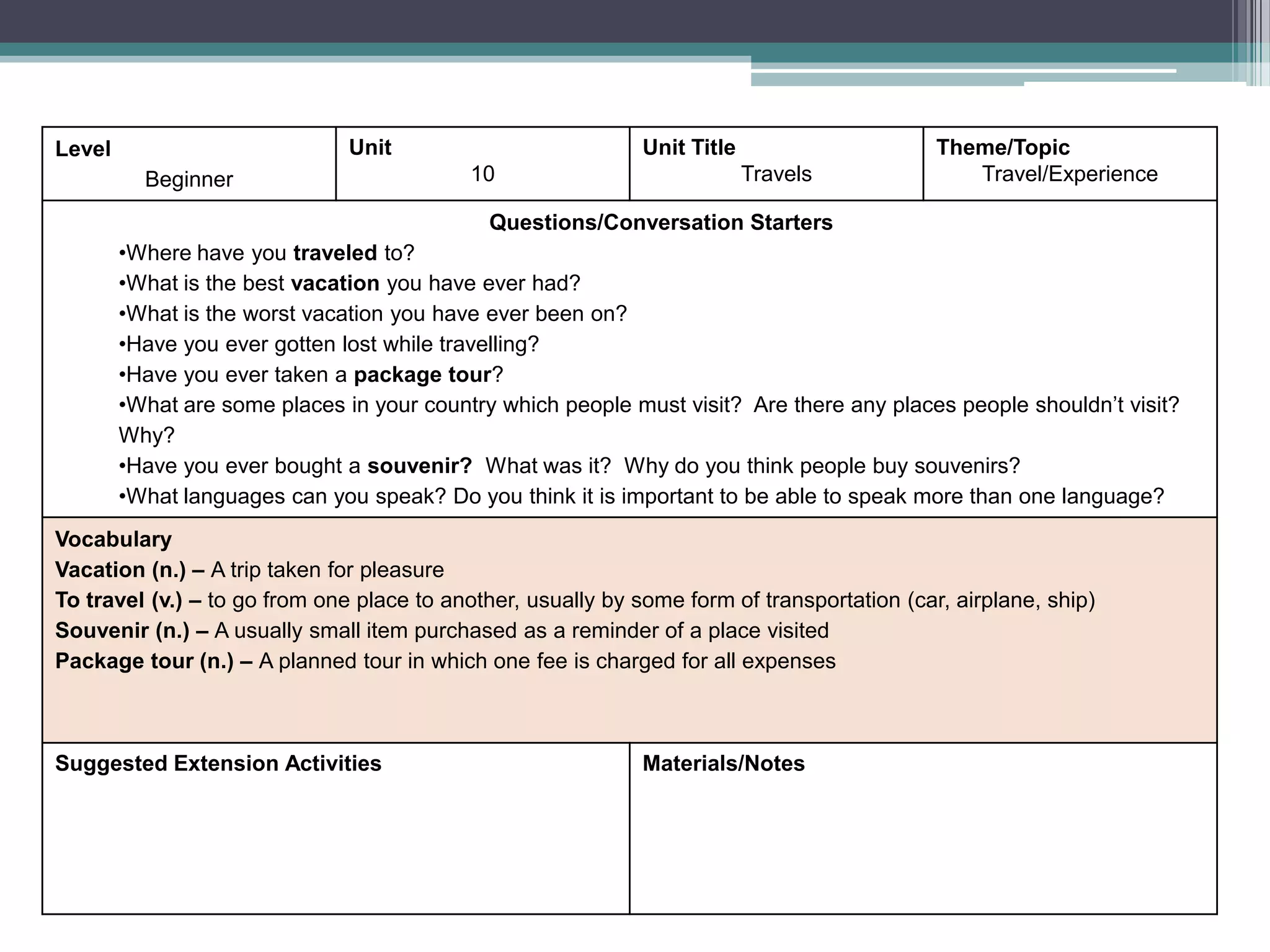
Task: Click the Travels unit title text
Action: click(x=776, y=174)
